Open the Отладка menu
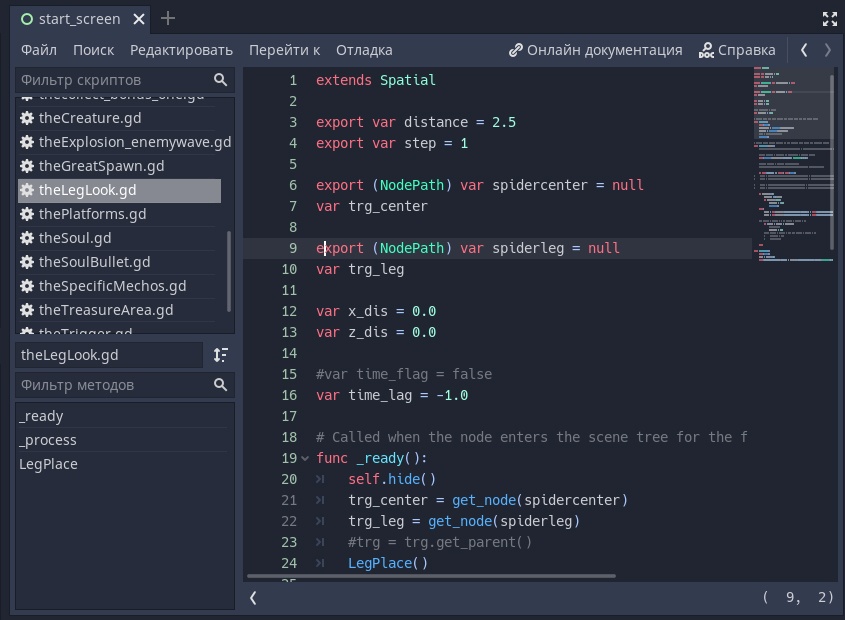 click(365, 49)
